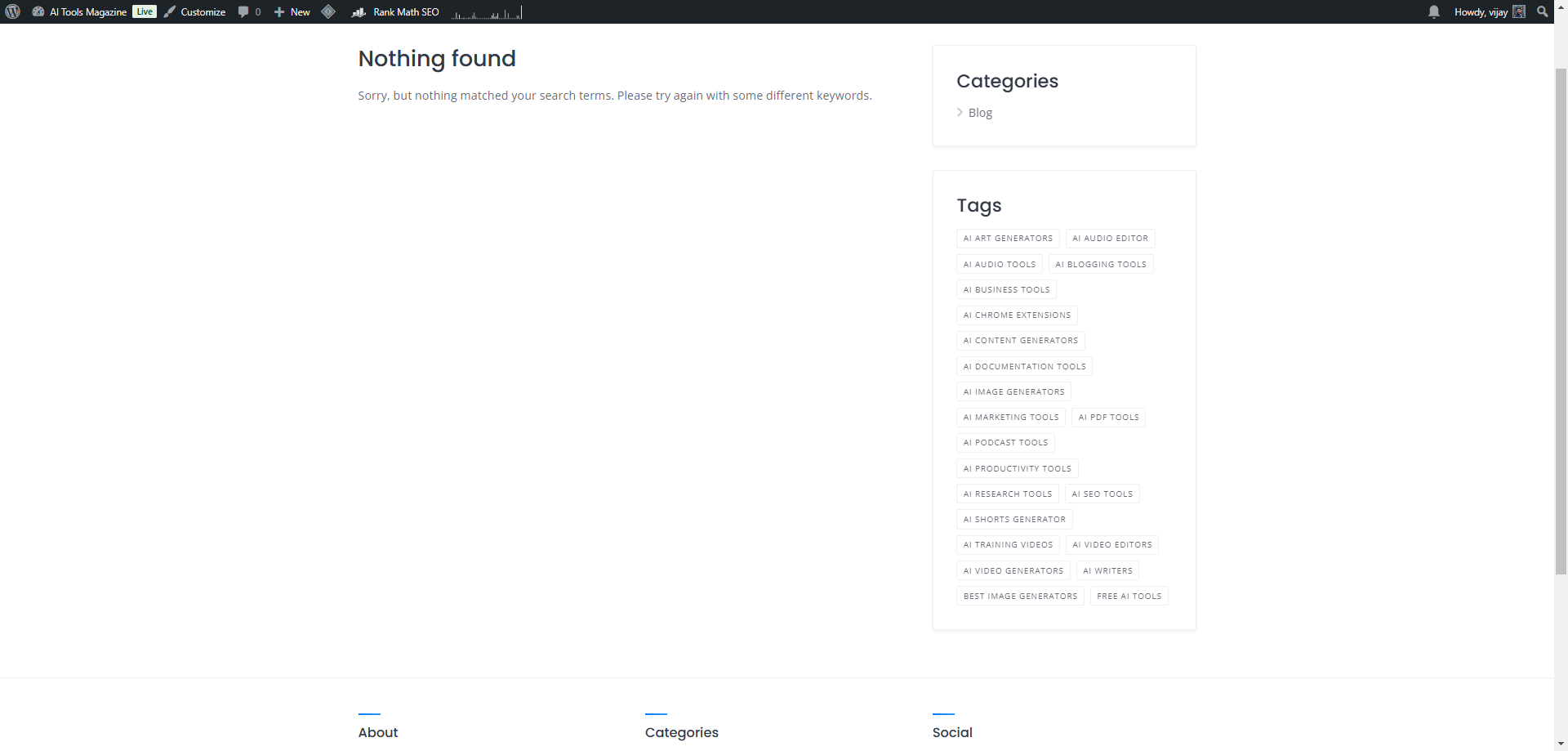Open the AI PDF Tools tag

pos(1108,417)
